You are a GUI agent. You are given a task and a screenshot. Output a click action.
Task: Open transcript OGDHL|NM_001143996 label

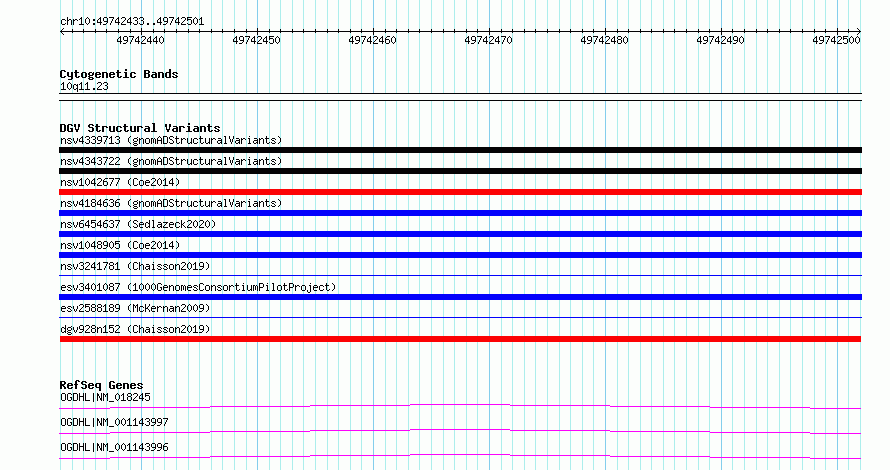tap(114, 447)
